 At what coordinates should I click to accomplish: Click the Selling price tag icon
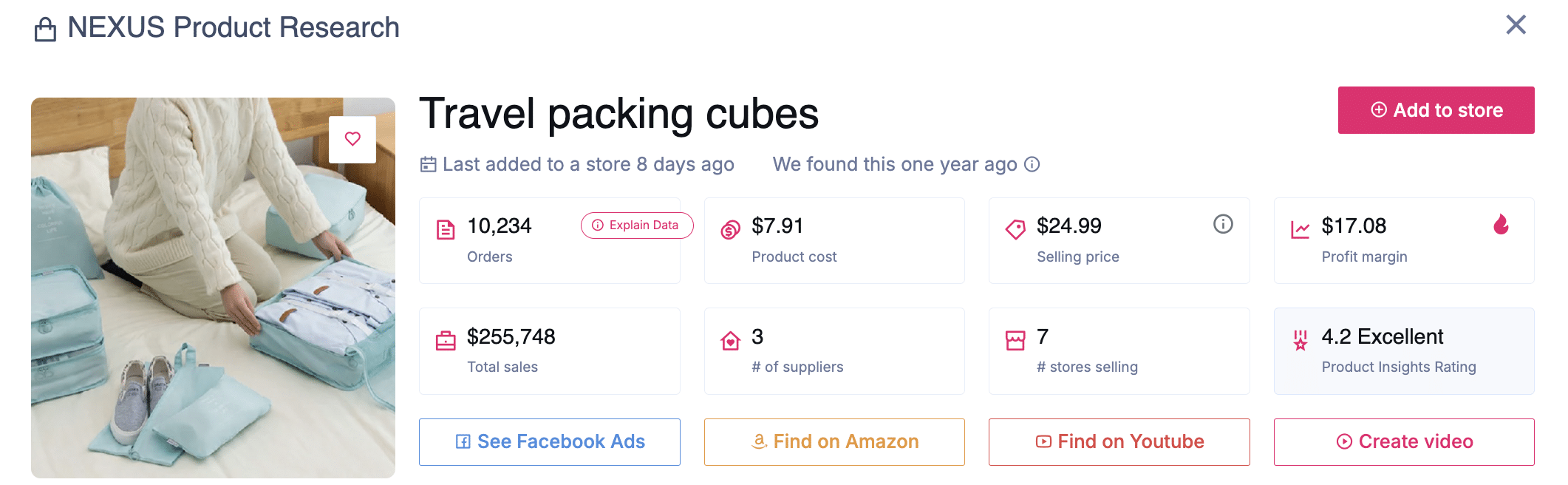click(x=1015, y=230)
